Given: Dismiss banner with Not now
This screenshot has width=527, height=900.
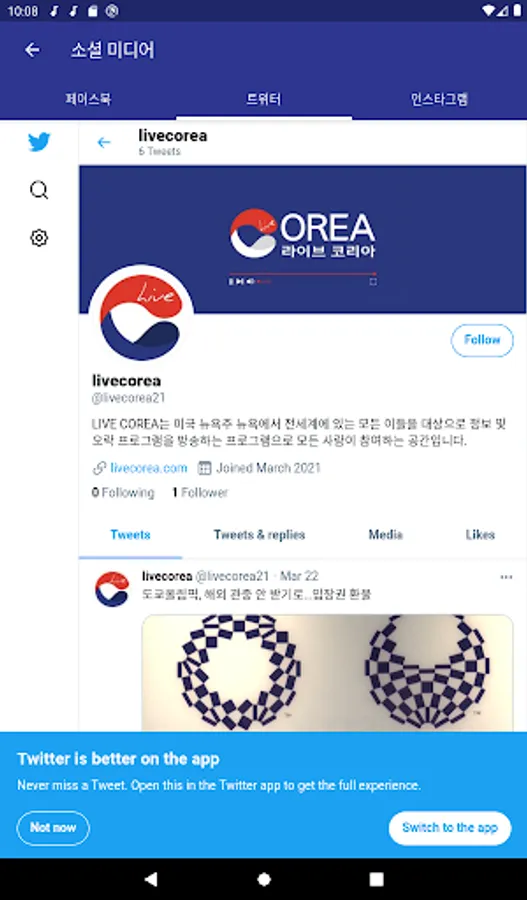Looking at the screenshot, I should 53,828.
